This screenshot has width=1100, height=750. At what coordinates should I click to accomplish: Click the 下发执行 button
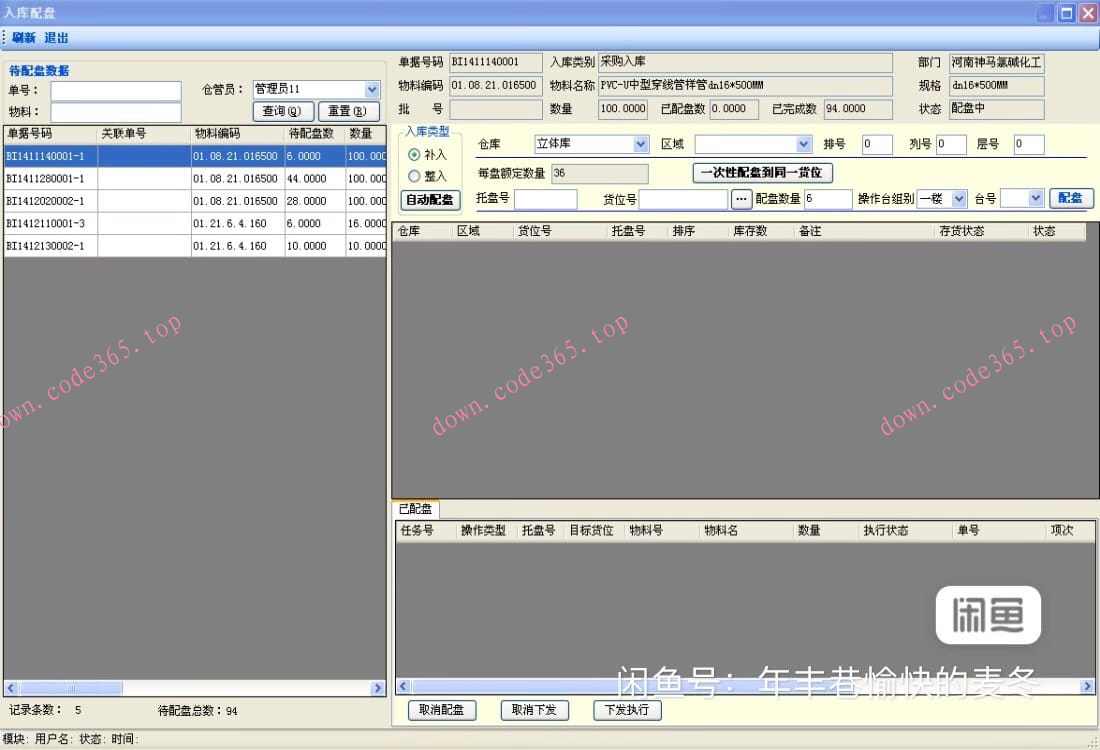pyautogui.click(x=627, y=710)
